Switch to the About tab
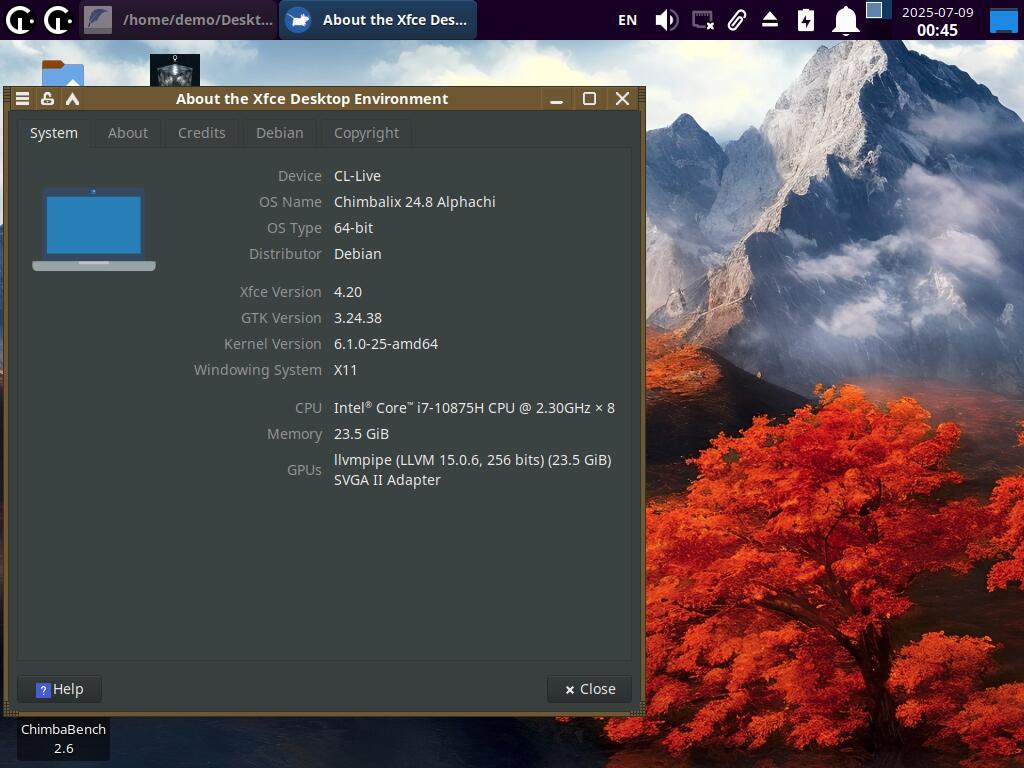 (127, 133)
